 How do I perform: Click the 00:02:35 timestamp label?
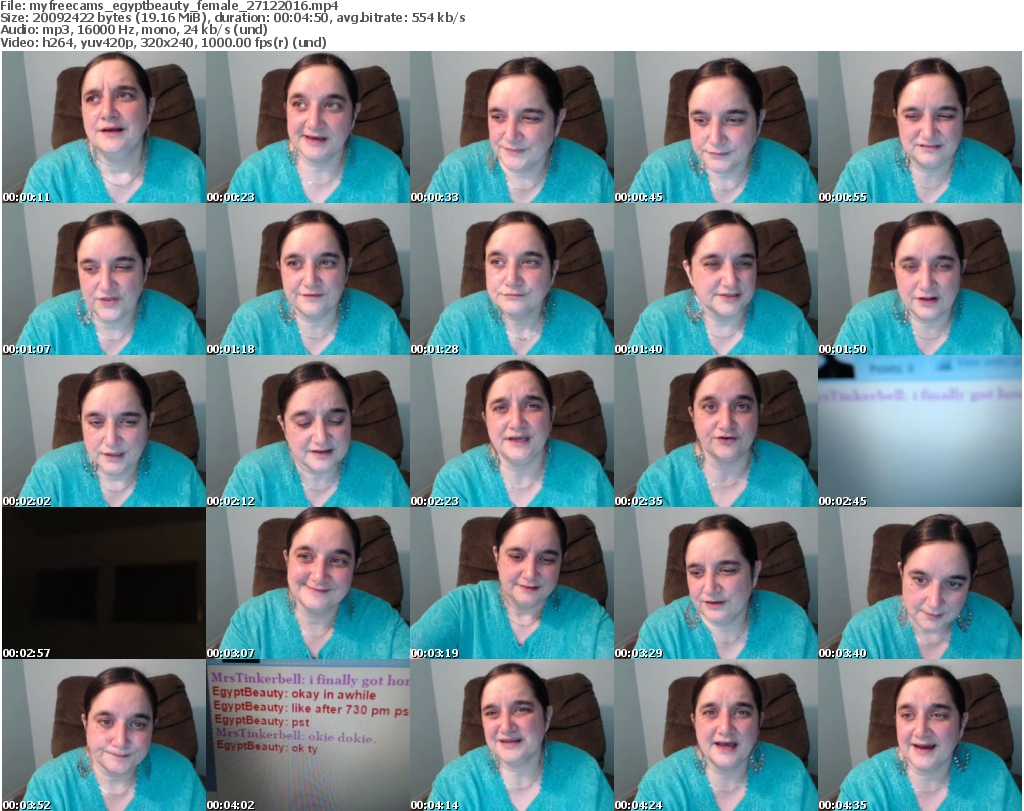pyautogui.click(x=639, y=501)
